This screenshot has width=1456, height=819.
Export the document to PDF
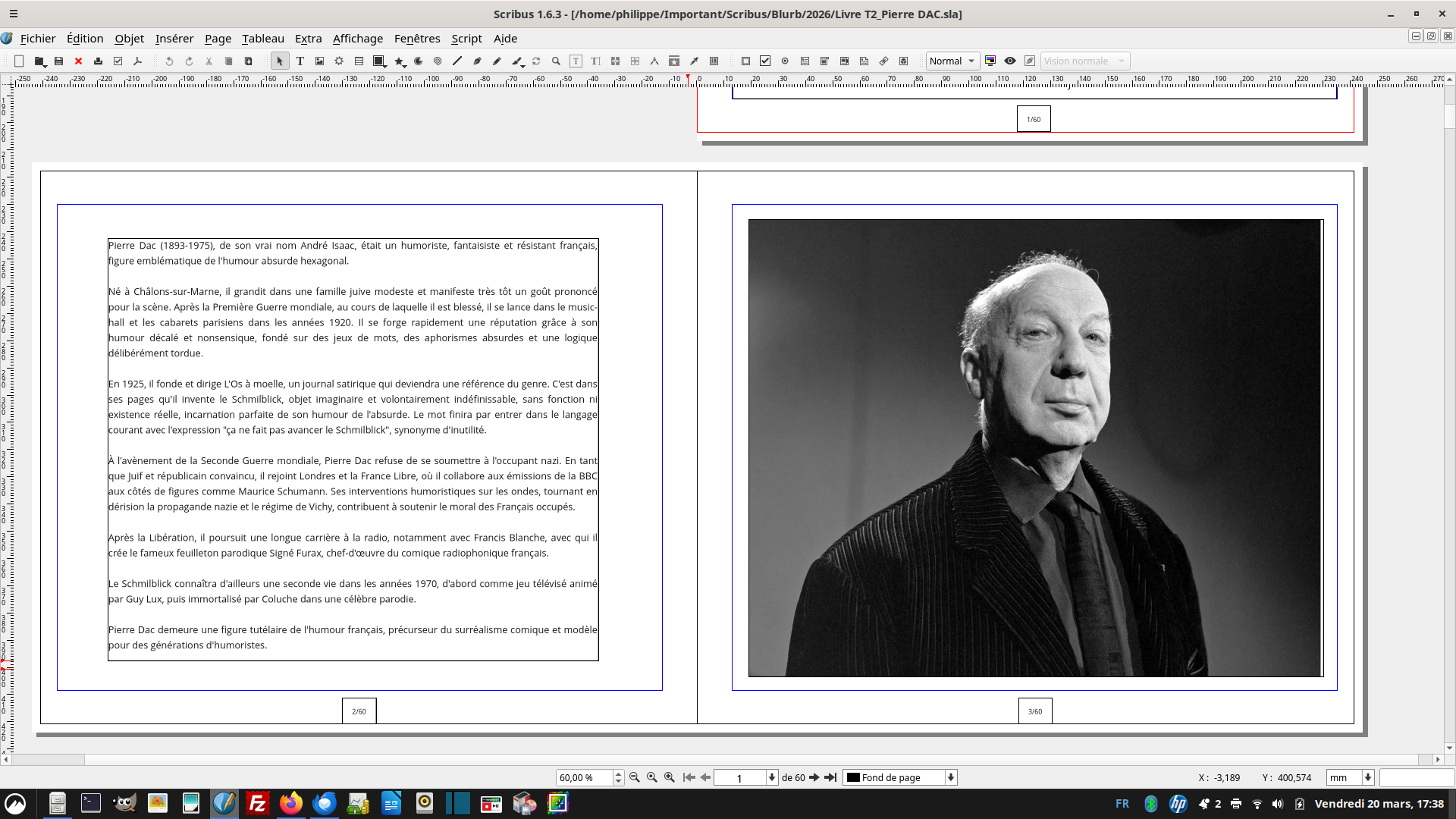pyautogui.click(x=137, y=61)
